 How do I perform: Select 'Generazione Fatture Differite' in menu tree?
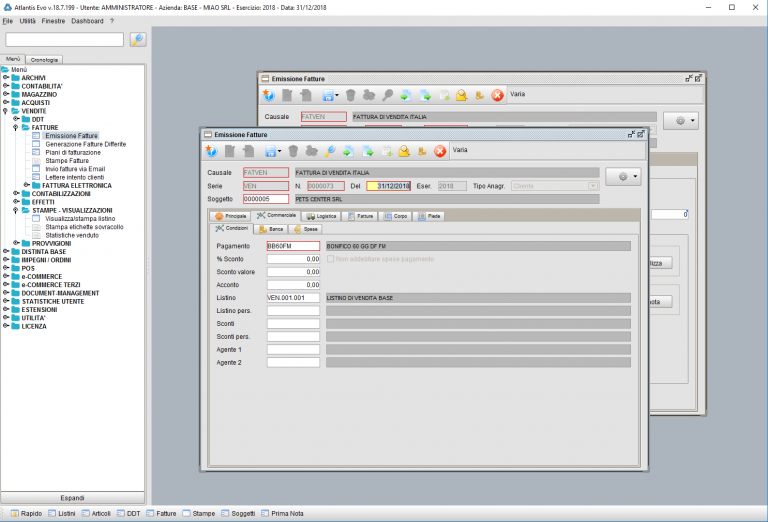click(x=86, y=144)
